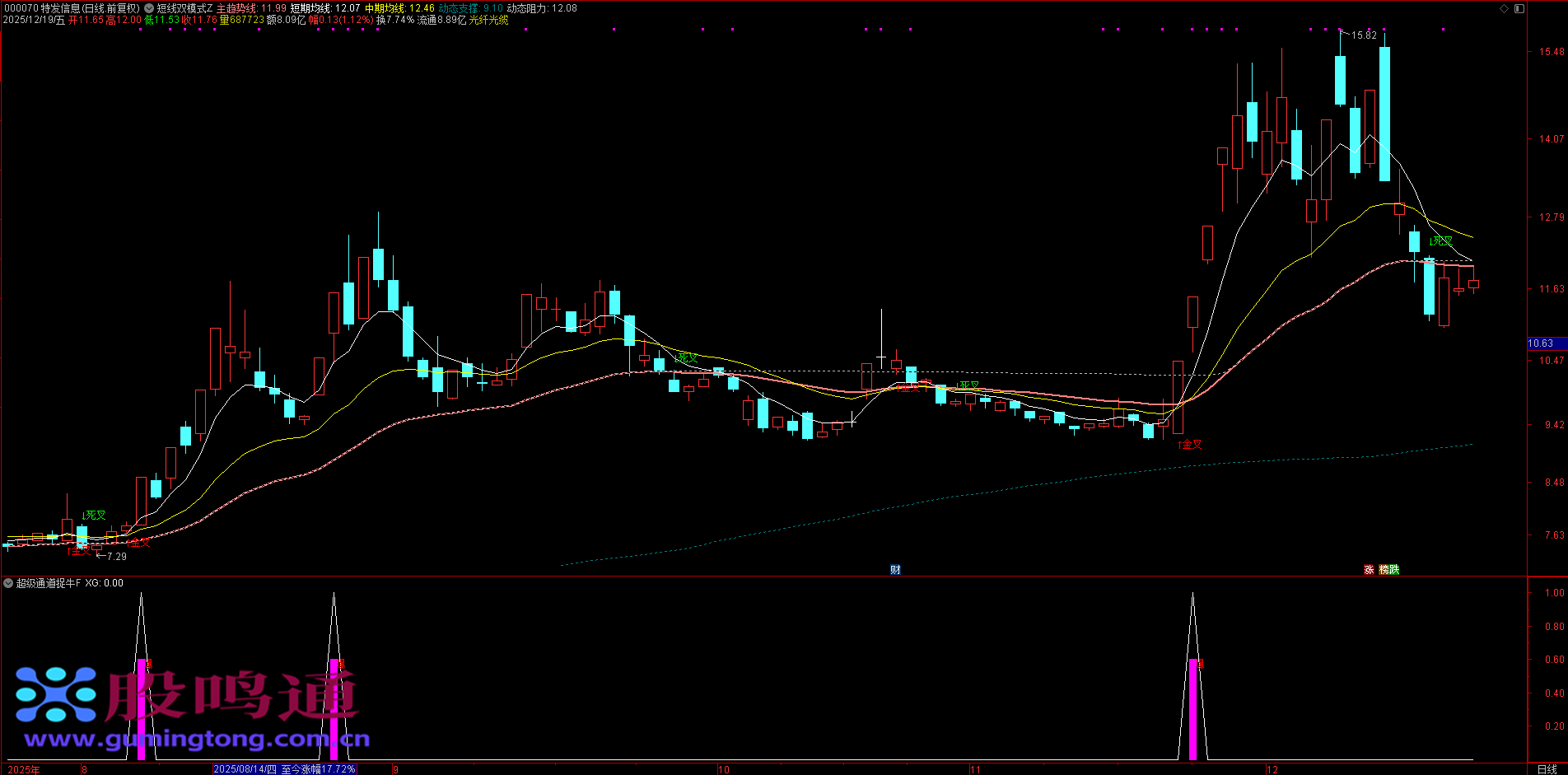
Task: Click the green 跌 marker icon
Action: click(x=1394, y=570)
